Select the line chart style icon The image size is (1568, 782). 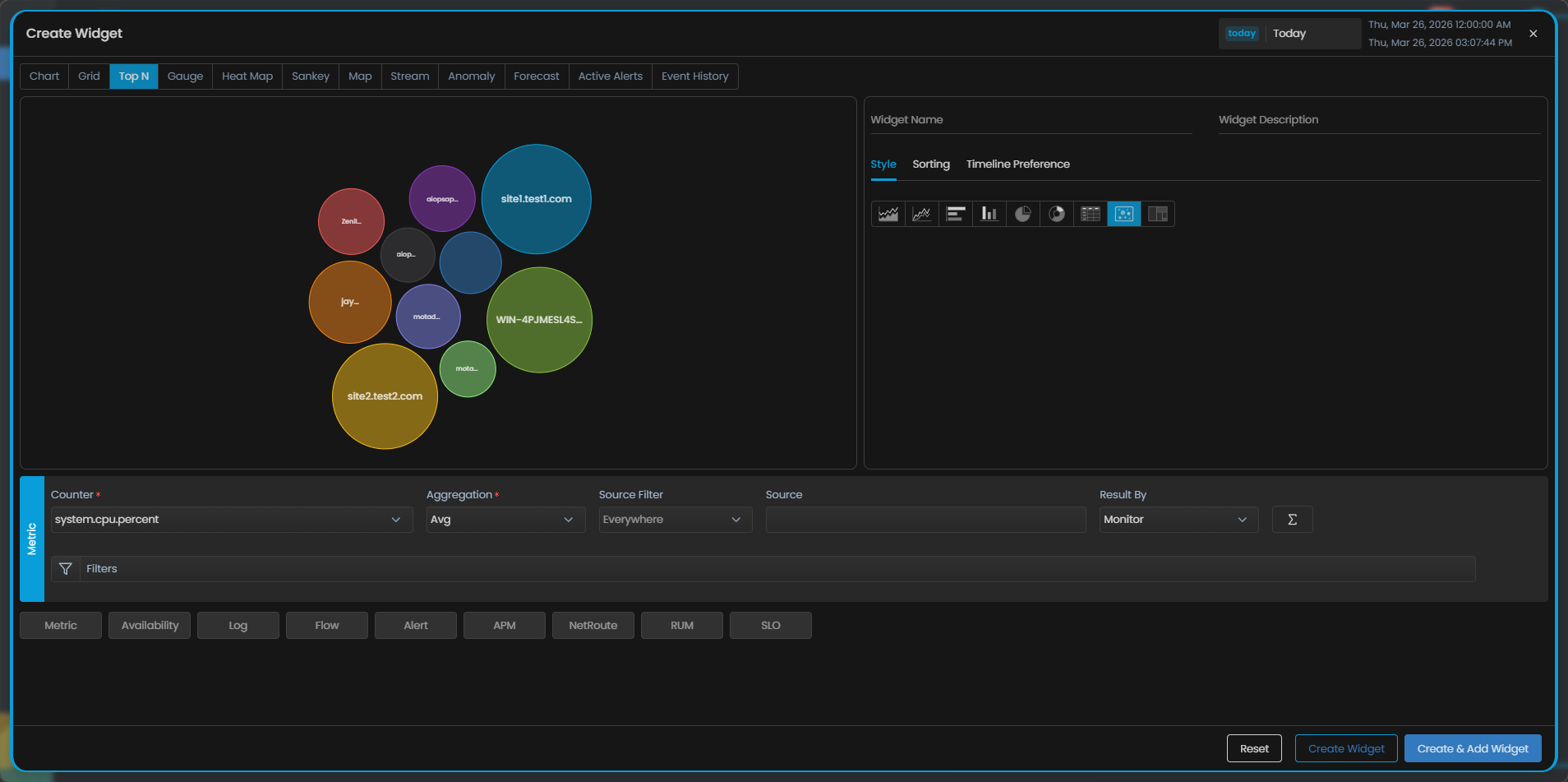pyautogui.click(x=921, y=214)
